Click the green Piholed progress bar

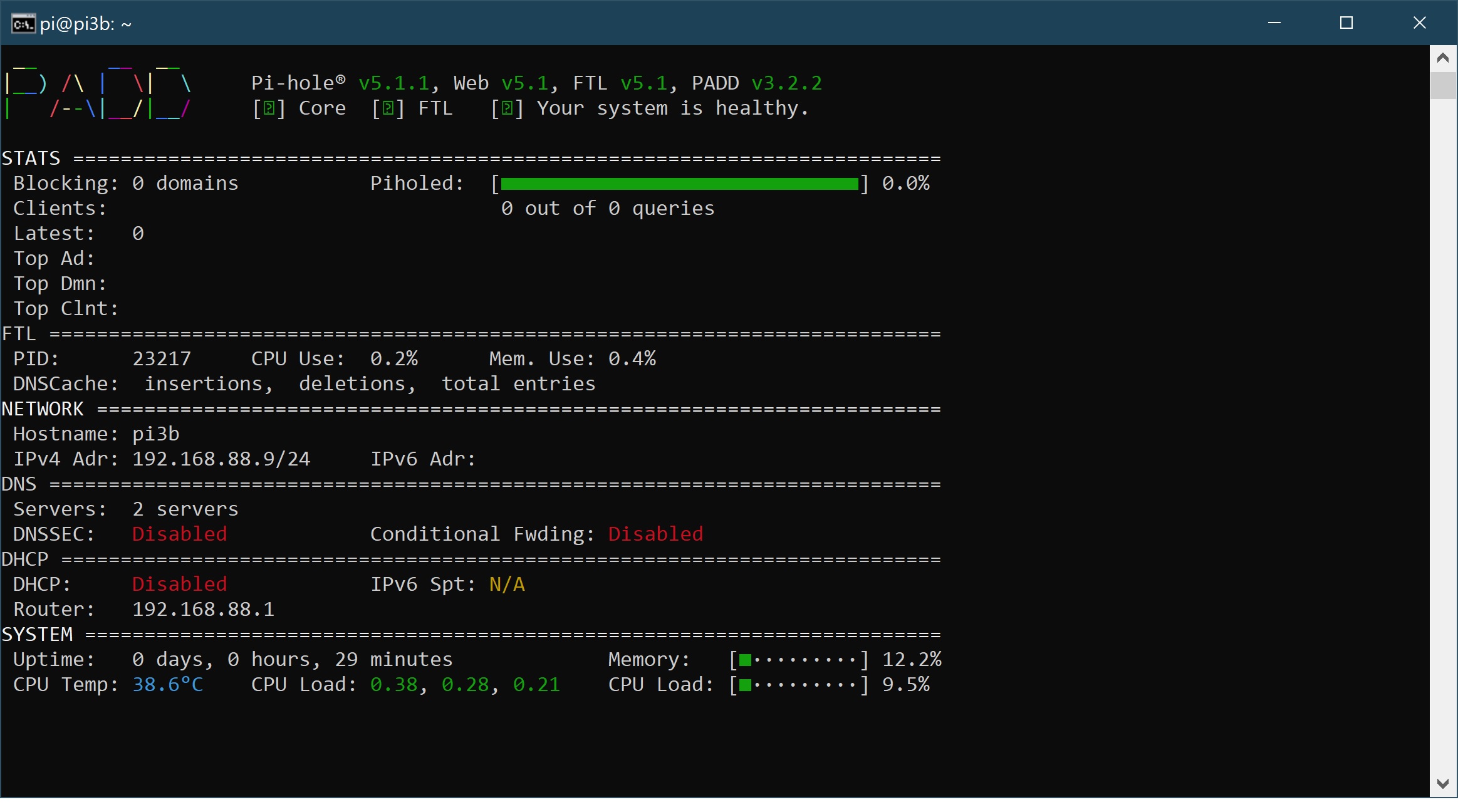pyautogui.click(x=679, y=184)
